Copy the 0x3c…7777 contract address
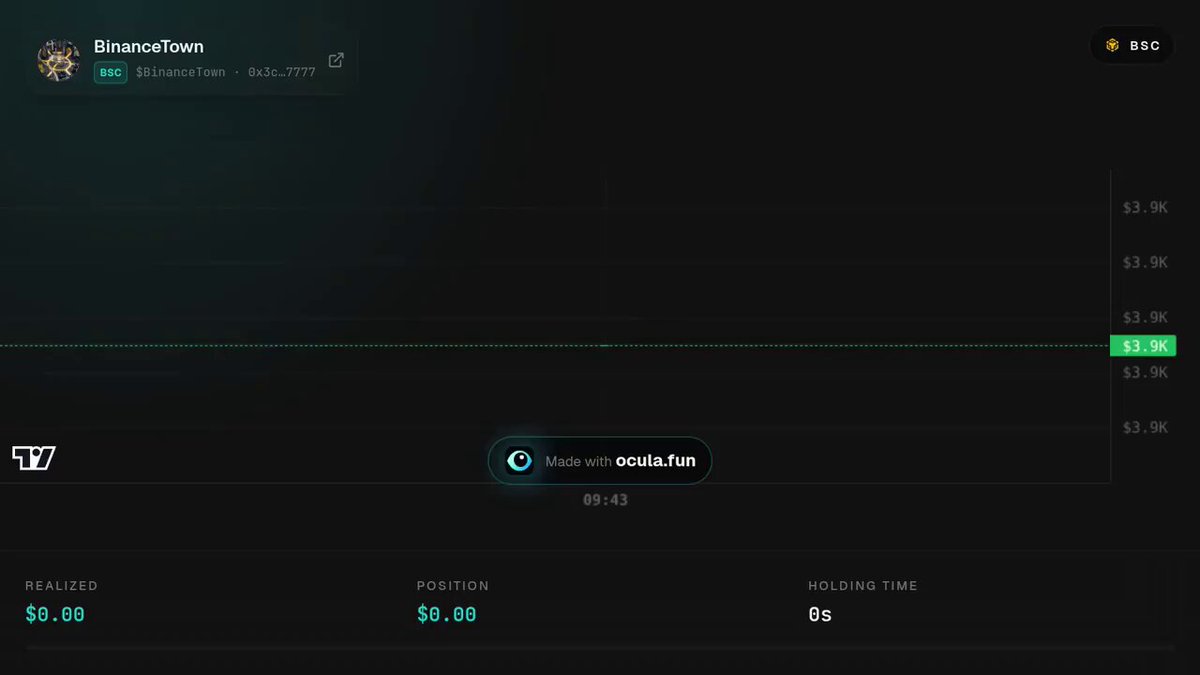 (x=281, y=73)
